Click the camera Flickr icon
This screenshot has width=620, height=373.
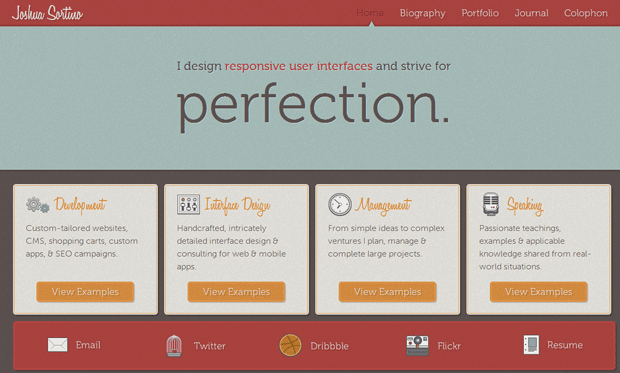pos(418,345)
